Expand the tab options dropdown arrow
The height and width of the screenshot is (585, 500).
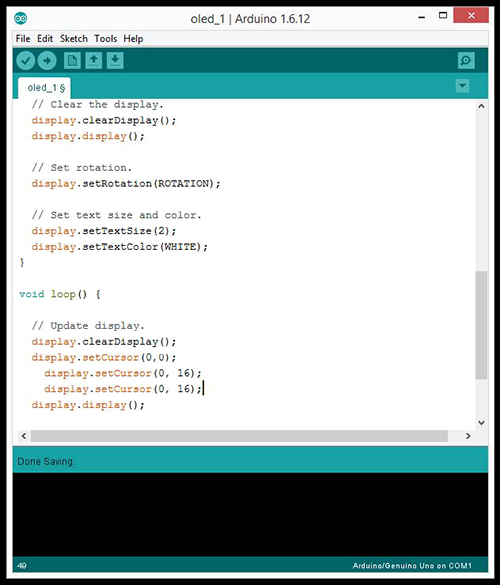[462, 86]
